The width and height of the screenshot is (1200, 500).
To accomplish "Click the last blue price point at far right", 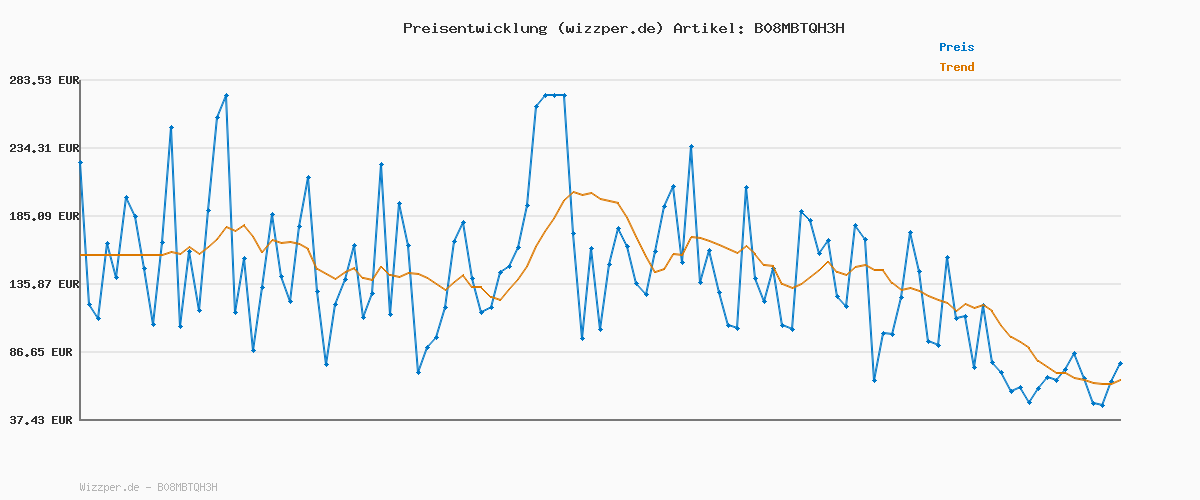I will (x=1120, y=364).
